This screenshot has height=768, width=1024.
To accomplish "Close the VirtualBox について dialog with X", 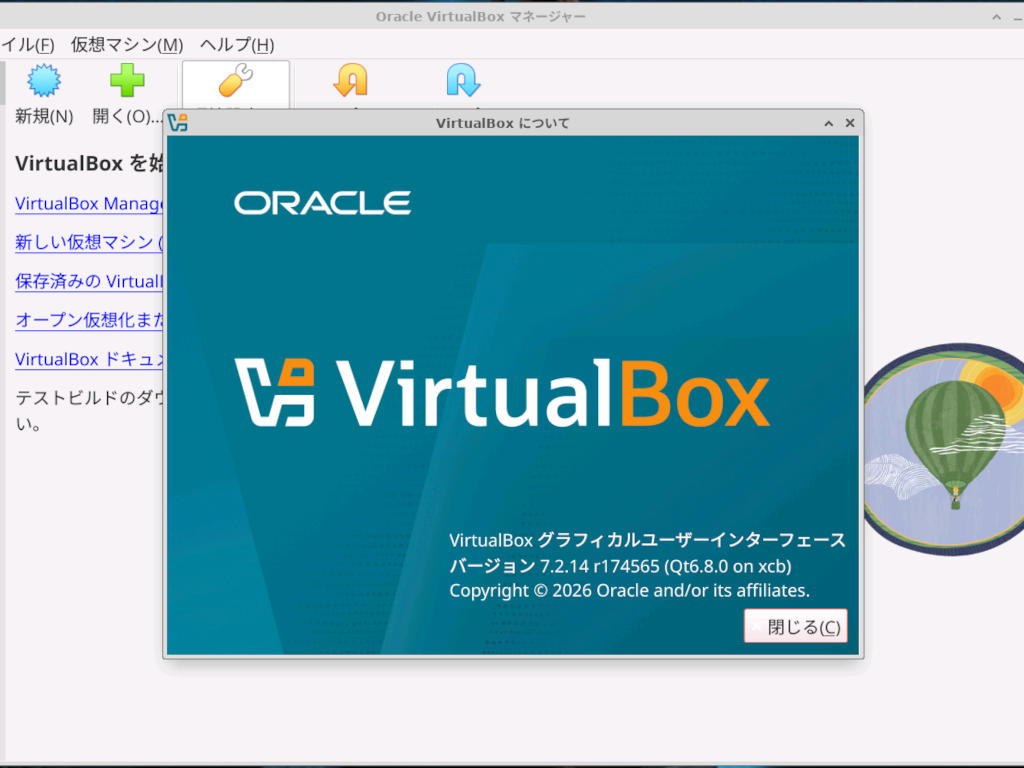I will coord(850,123).
